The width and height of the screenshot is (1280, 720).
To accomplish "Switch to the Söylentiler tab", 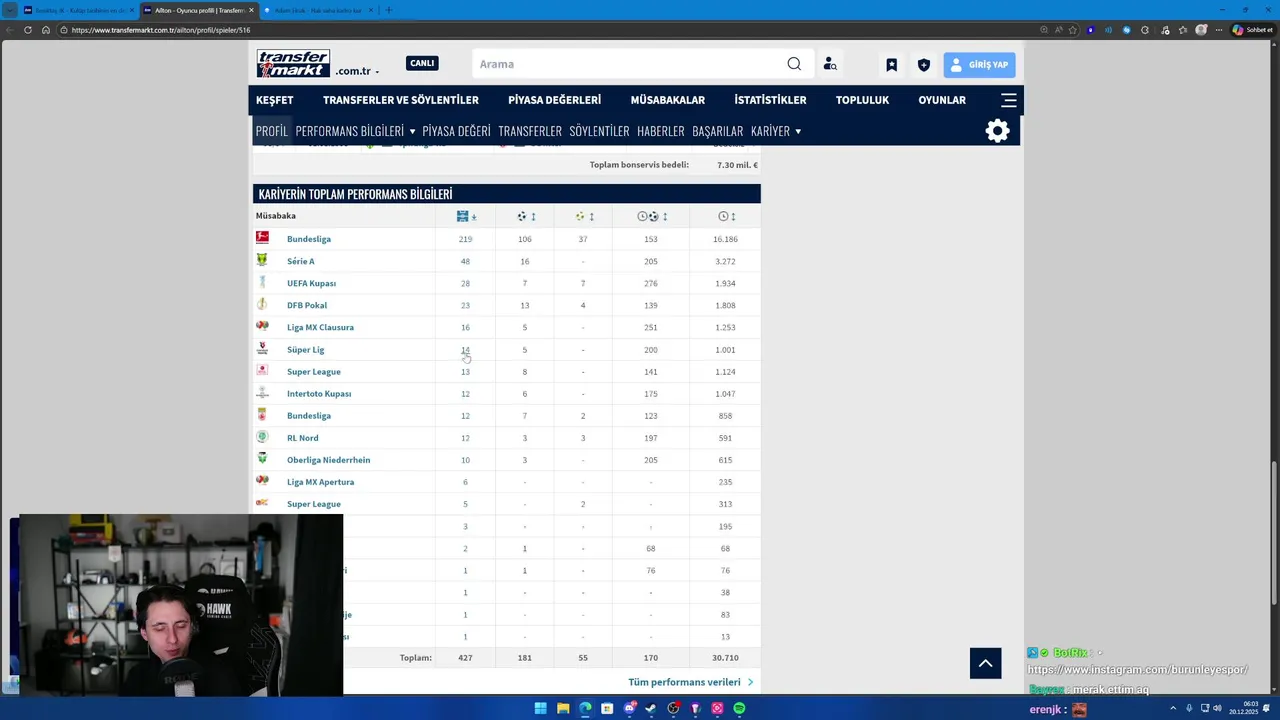I will [x=599, y=131].
